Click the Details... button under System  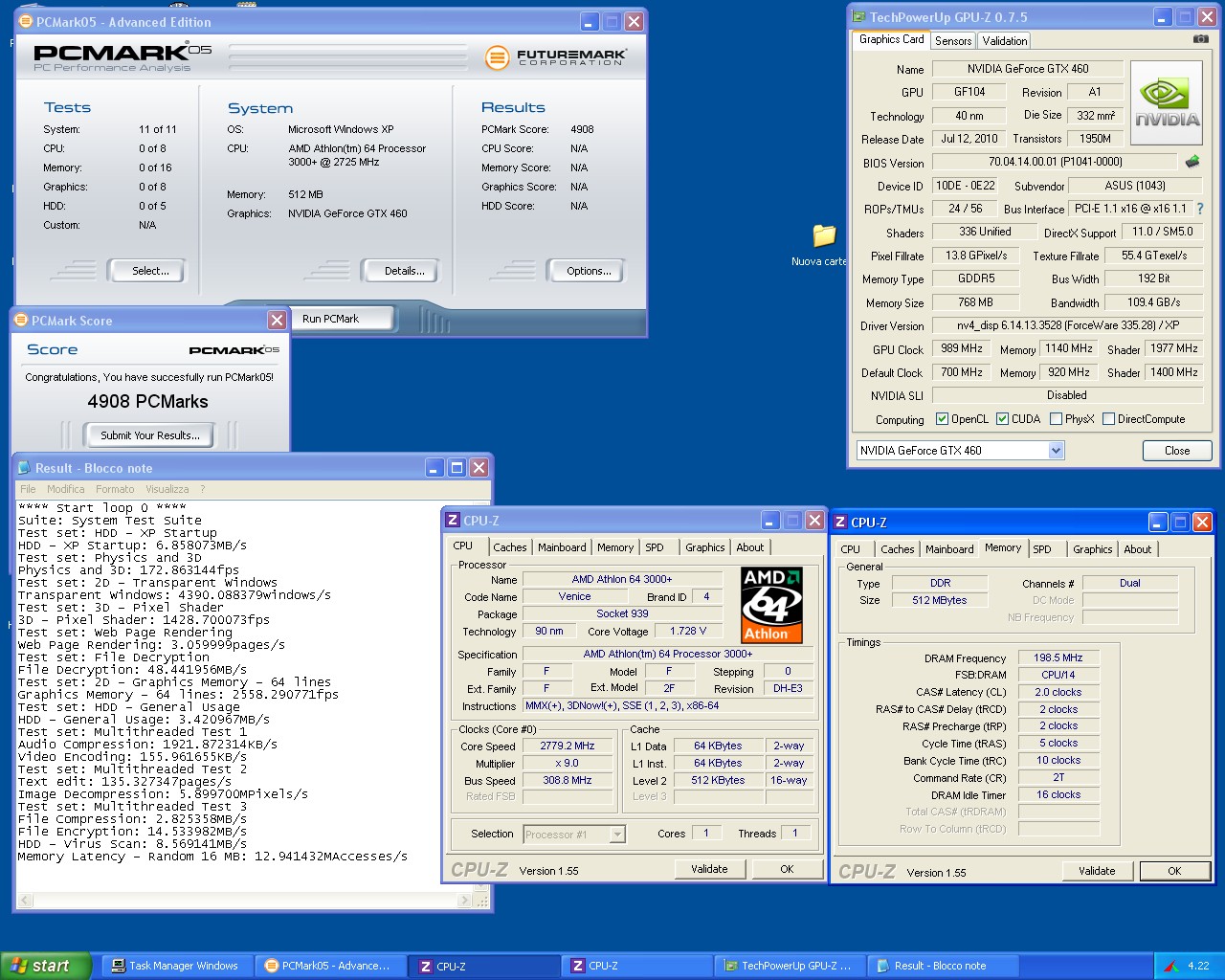click(x=401, y=272)
